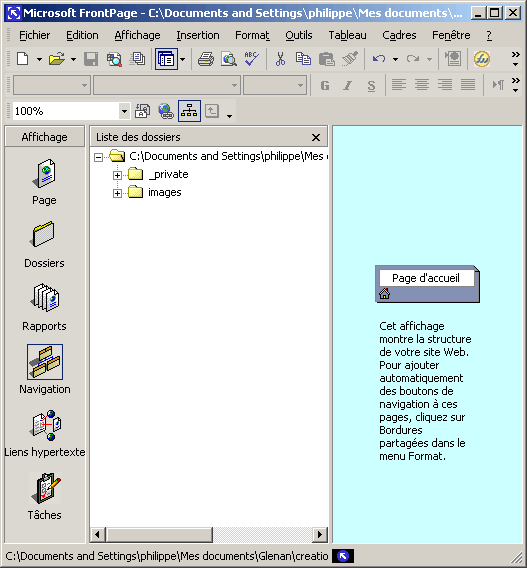527x568 pixels.
Task: Toggle Align Right button
Action: coord(445,85)
